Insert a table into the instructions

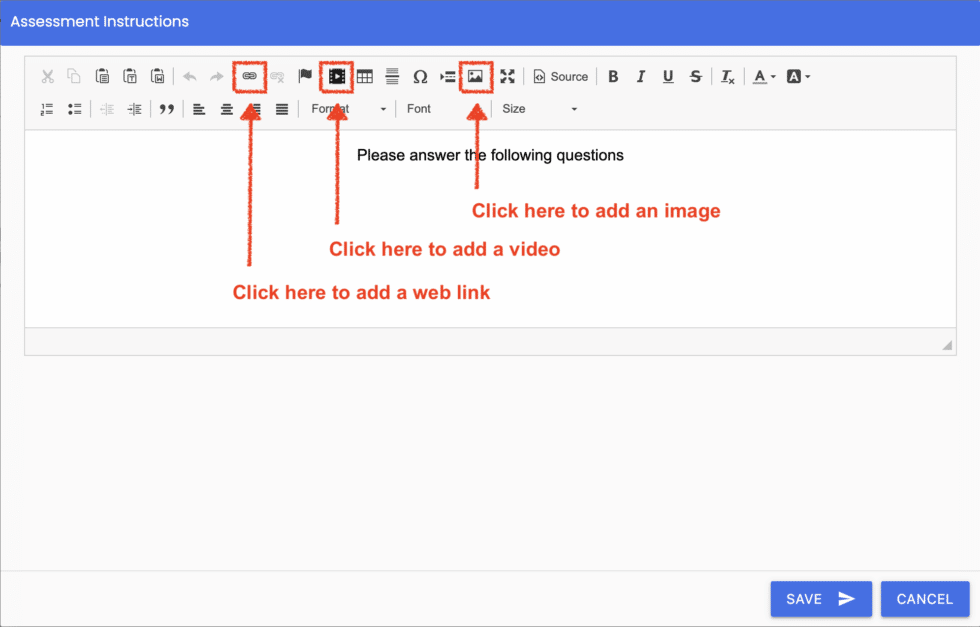tap(364, 76)
